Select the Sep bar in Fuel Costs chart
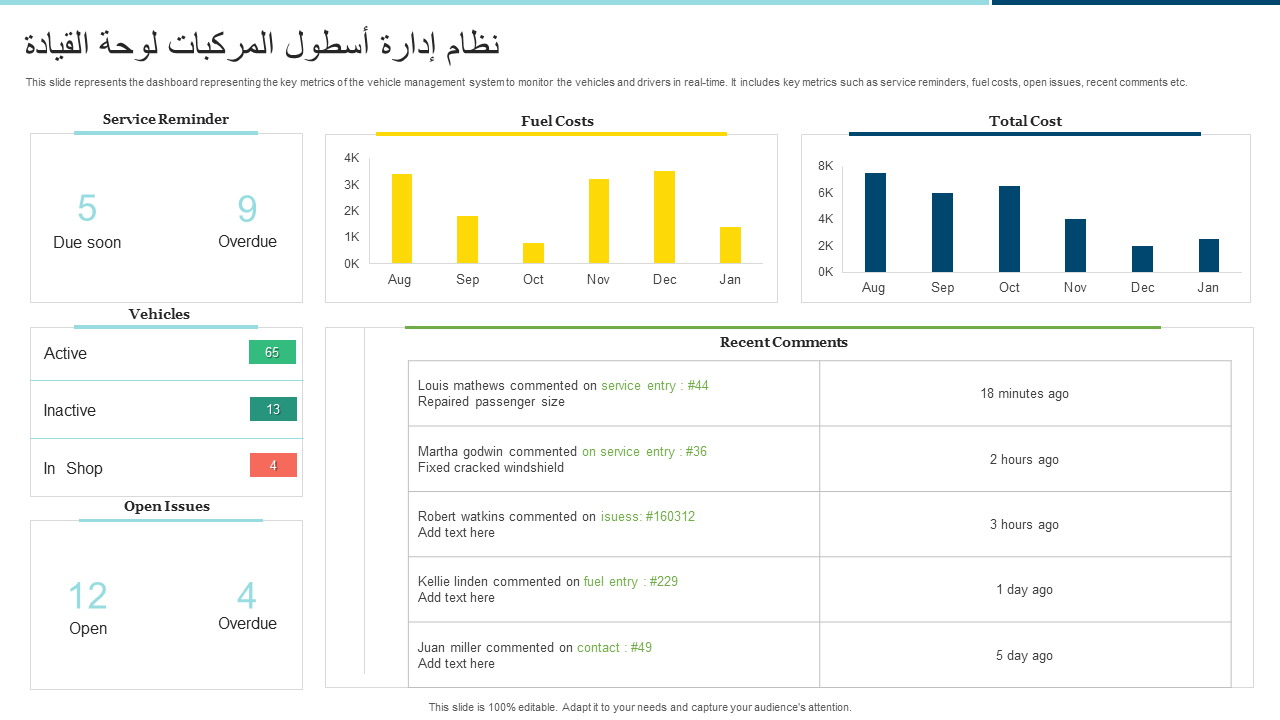This screenshot has width=1280, height=720. pos(467,239)
